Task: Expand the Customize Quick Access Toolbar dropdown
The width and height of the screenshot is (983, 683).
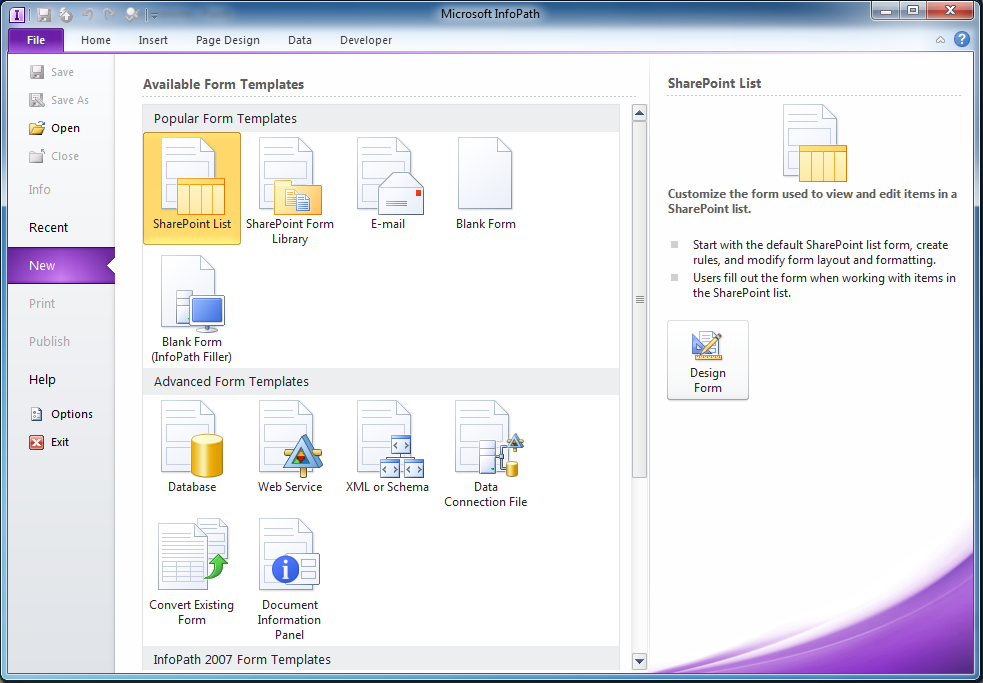Action: pos(153,15)
